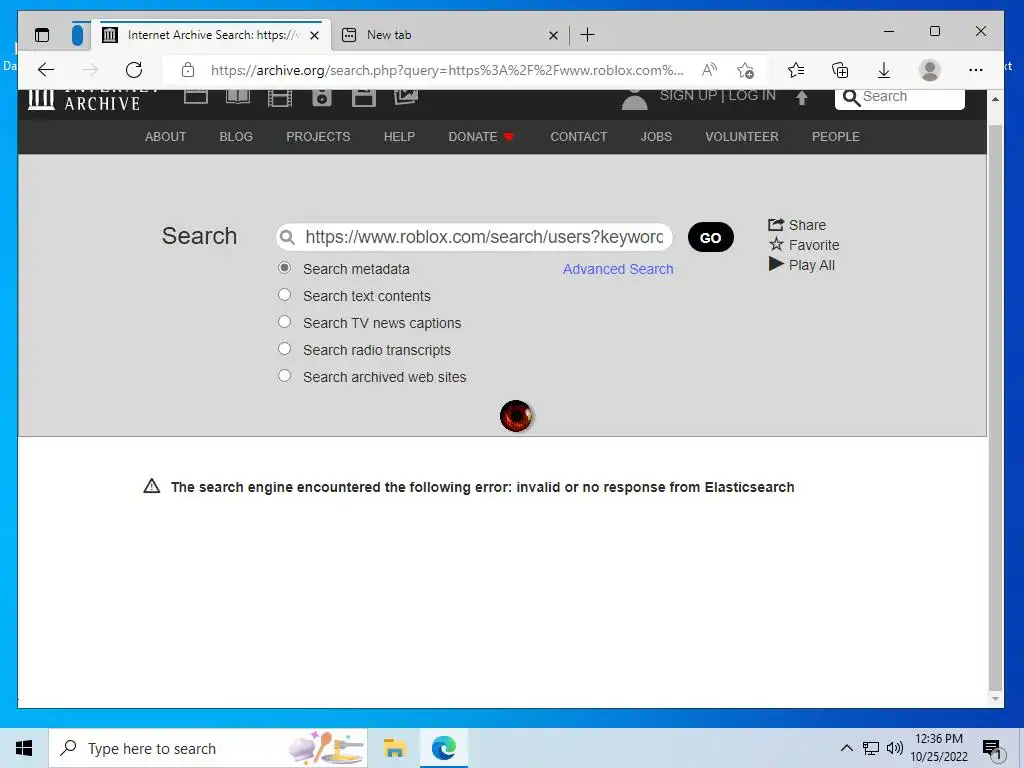Open browser Collections icon

pos(840,70)
